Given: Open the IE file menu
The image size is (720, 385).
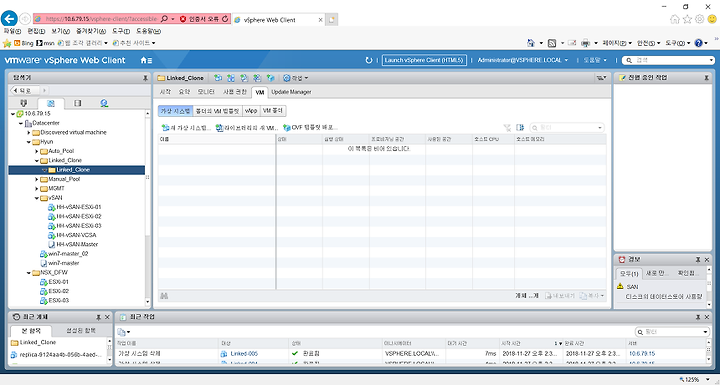Looking at the screenshot, I should click(x=12, y=31).
